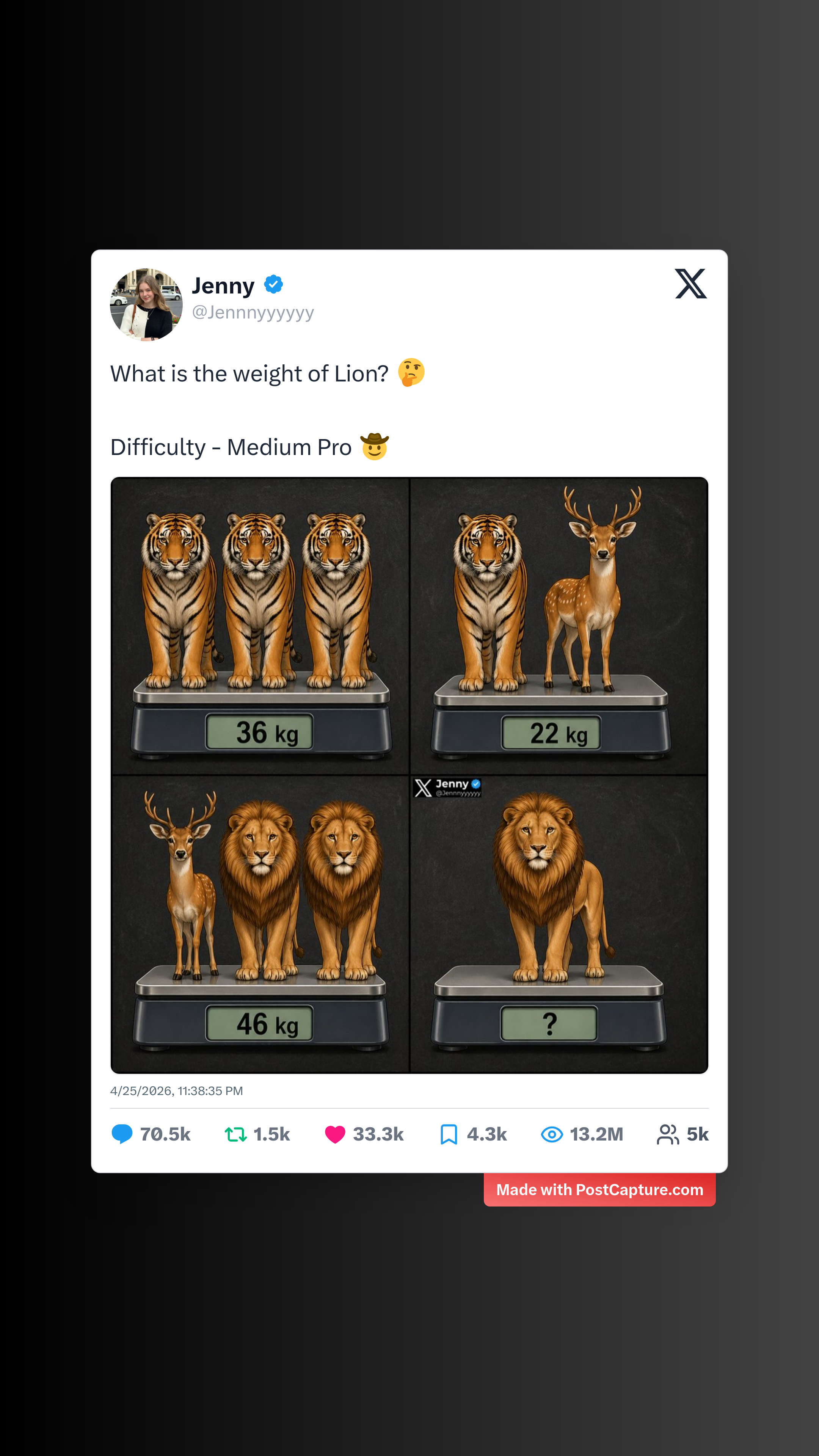The height and width of the screenshot is (1456, 819).
Task: Open the @Jennnyyyyyy handle link
Action: point(253,312)
